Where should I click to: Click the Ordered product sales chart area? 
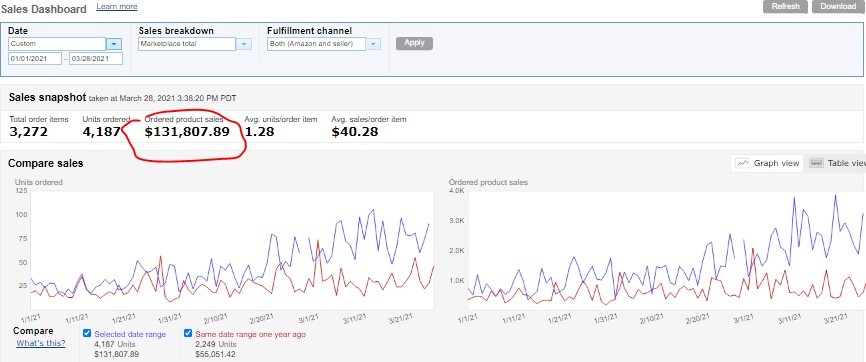667,250
